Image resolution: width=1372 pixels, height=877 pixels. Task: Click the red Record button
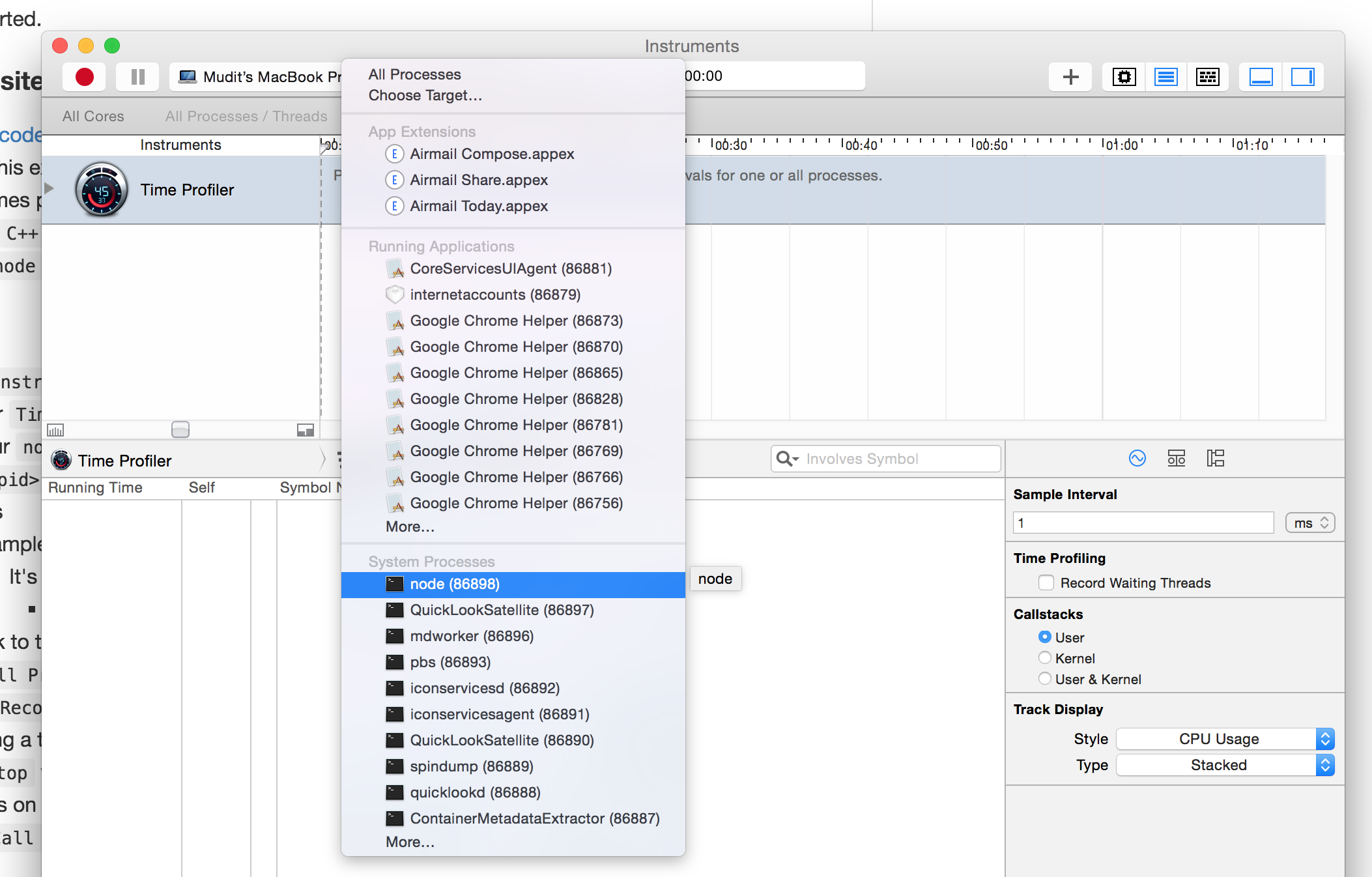coord(85,77)
